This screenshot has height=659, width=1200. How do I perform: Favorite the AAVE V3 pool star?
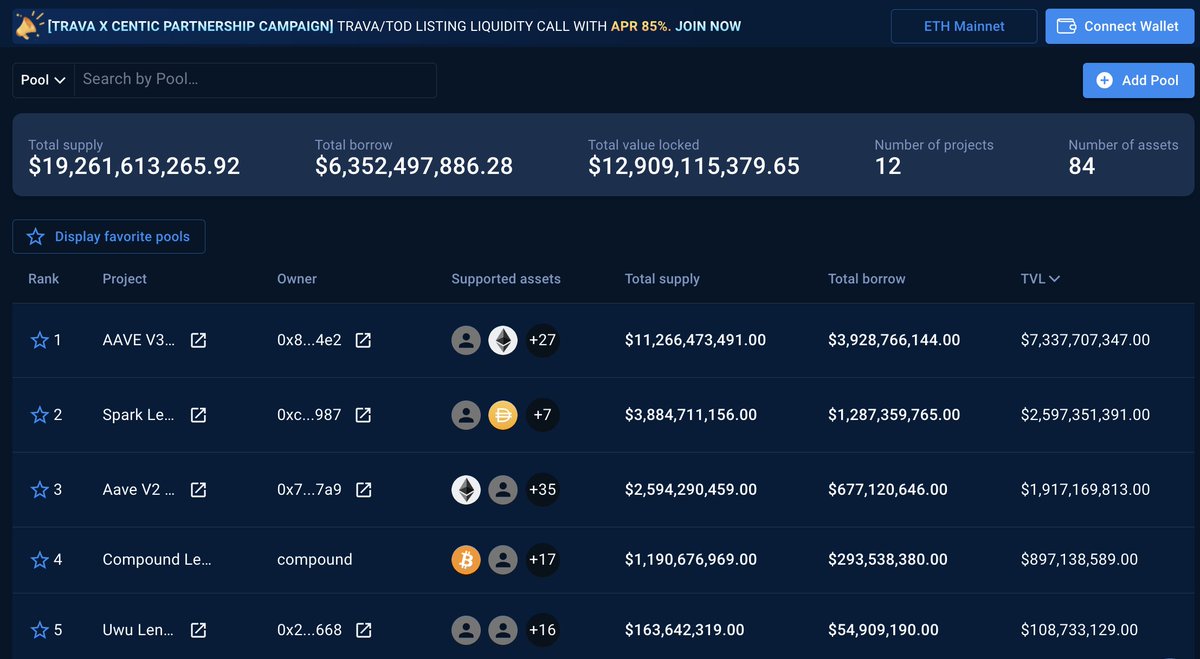tap(40, 340)
